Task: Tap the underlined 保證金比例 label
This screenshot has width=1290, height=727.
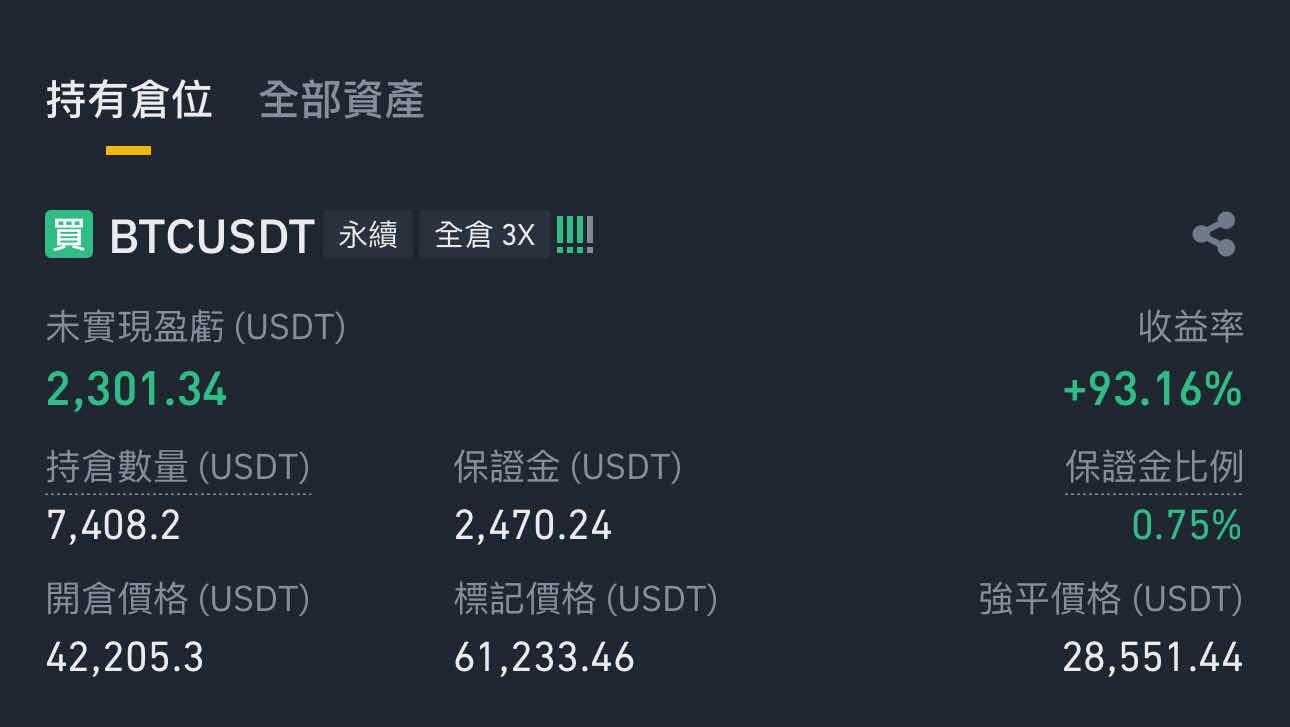Action: tap(1153, 467)
